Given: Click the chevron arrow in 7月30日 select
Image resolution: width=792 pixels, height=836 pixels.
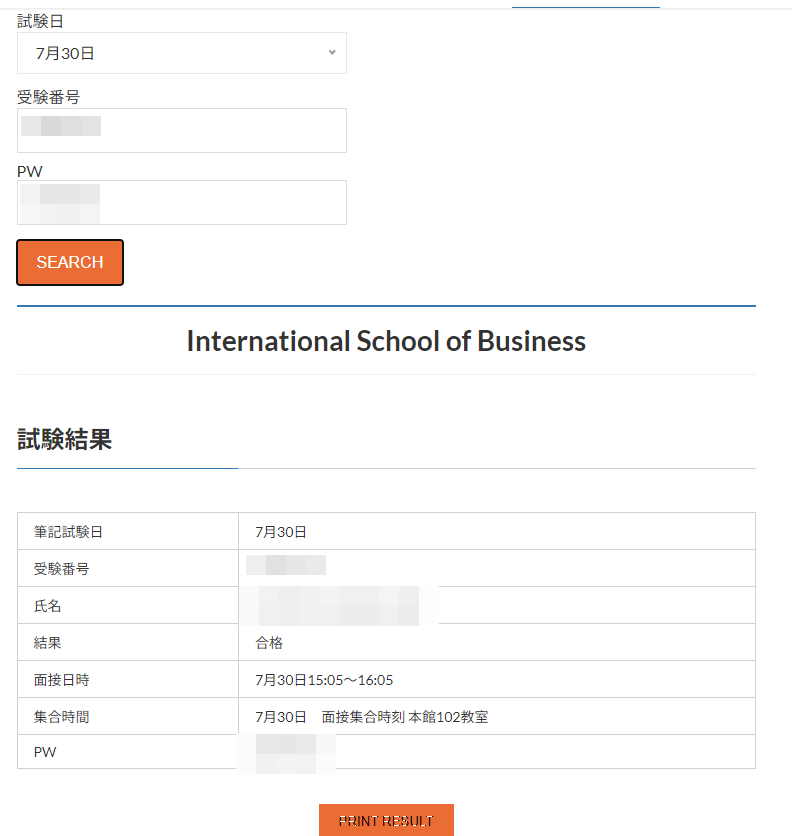Looking at the screenshot, I should click(332, 53).
